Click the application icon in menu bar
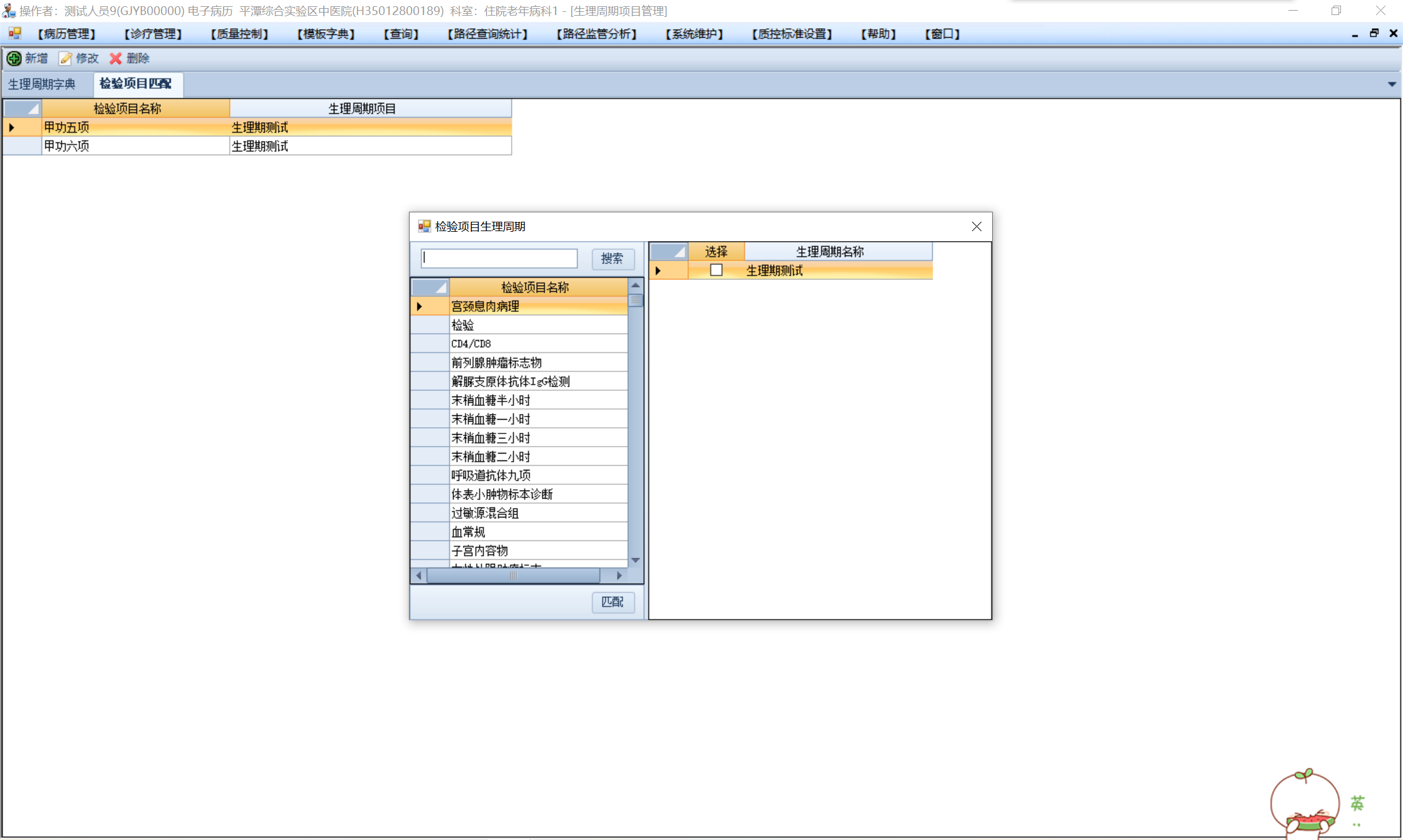 15,34
